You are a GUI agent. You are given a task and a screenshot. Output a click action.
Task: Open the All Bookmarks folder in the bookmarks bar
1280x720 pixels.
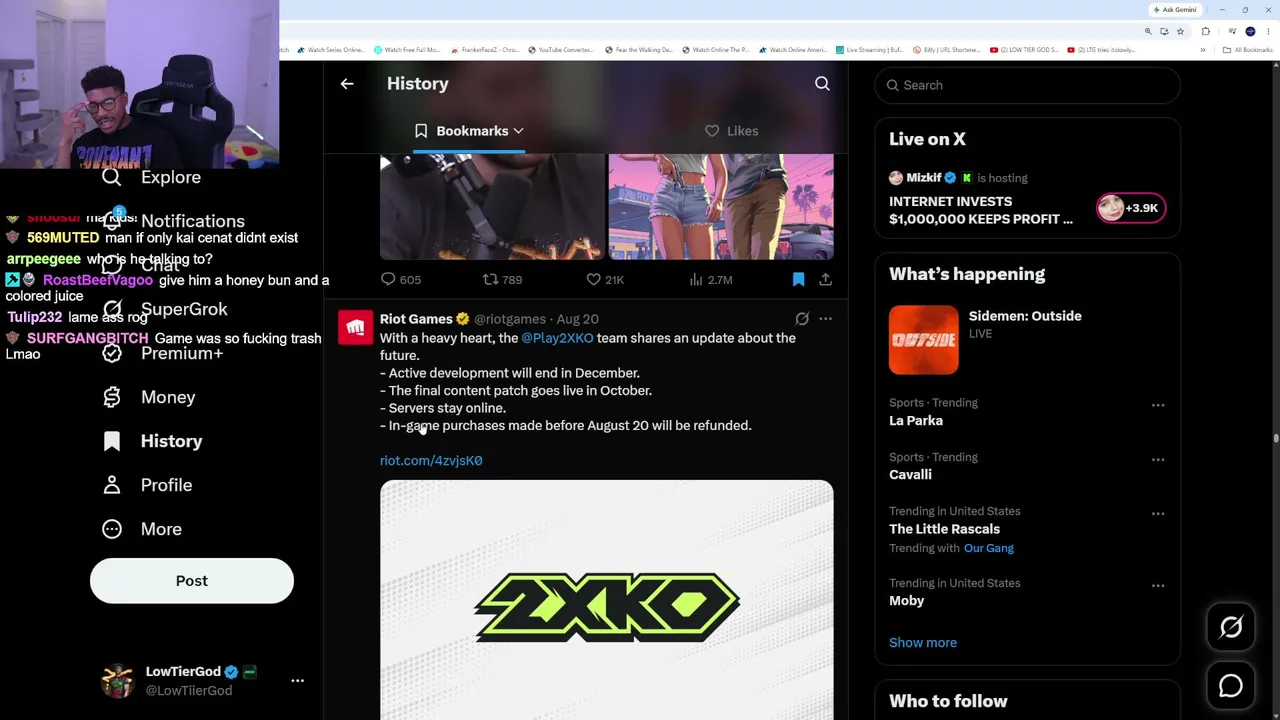click(1246, 50)
